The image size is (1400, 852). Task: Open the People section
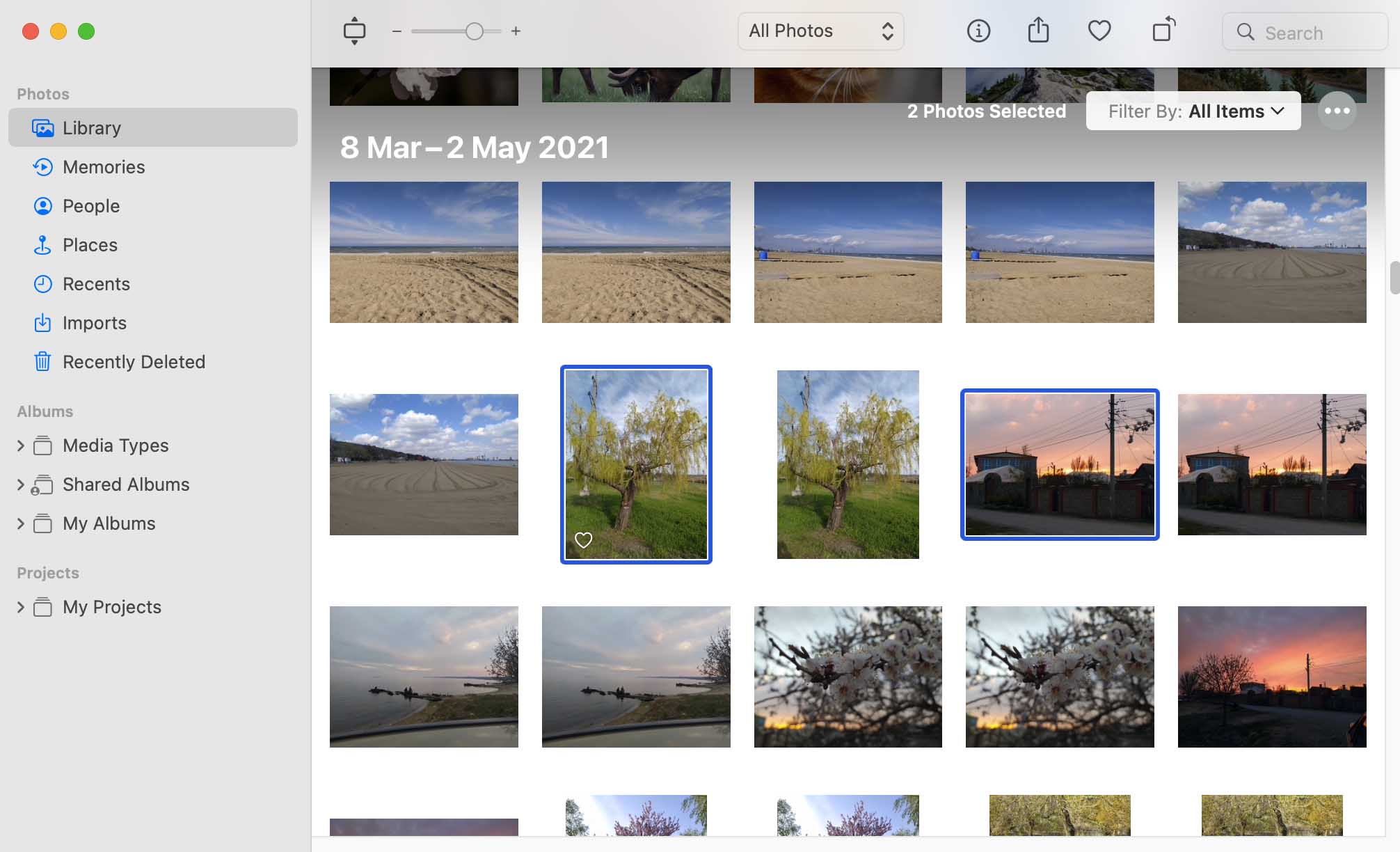pyautogui.click(x=90, y=205)
